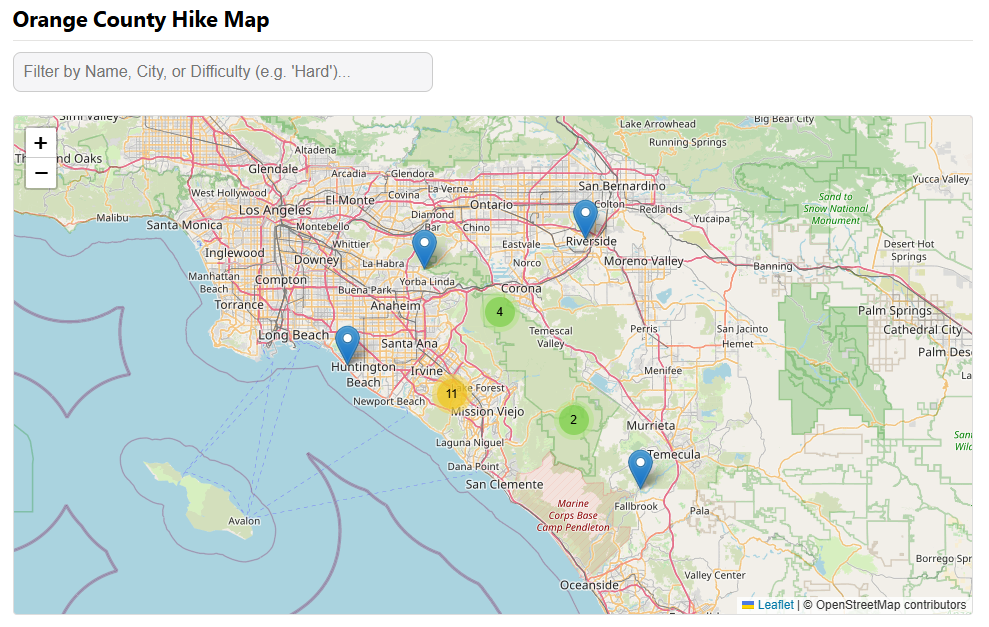Click the Orange County Hike Map heading
Screen dimensions: 989x627
[x=141, y=20]
